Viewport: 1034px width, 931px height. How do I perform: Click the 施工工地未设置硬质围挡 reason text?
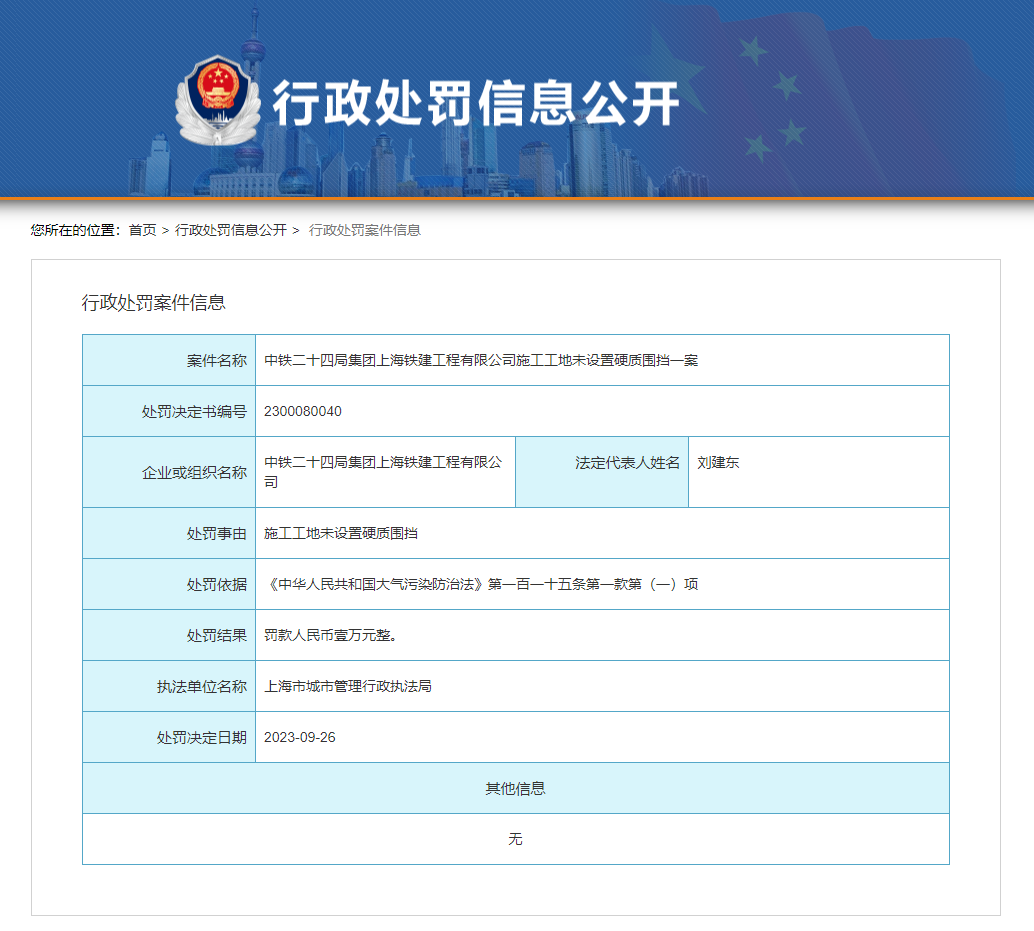point(341,533)
